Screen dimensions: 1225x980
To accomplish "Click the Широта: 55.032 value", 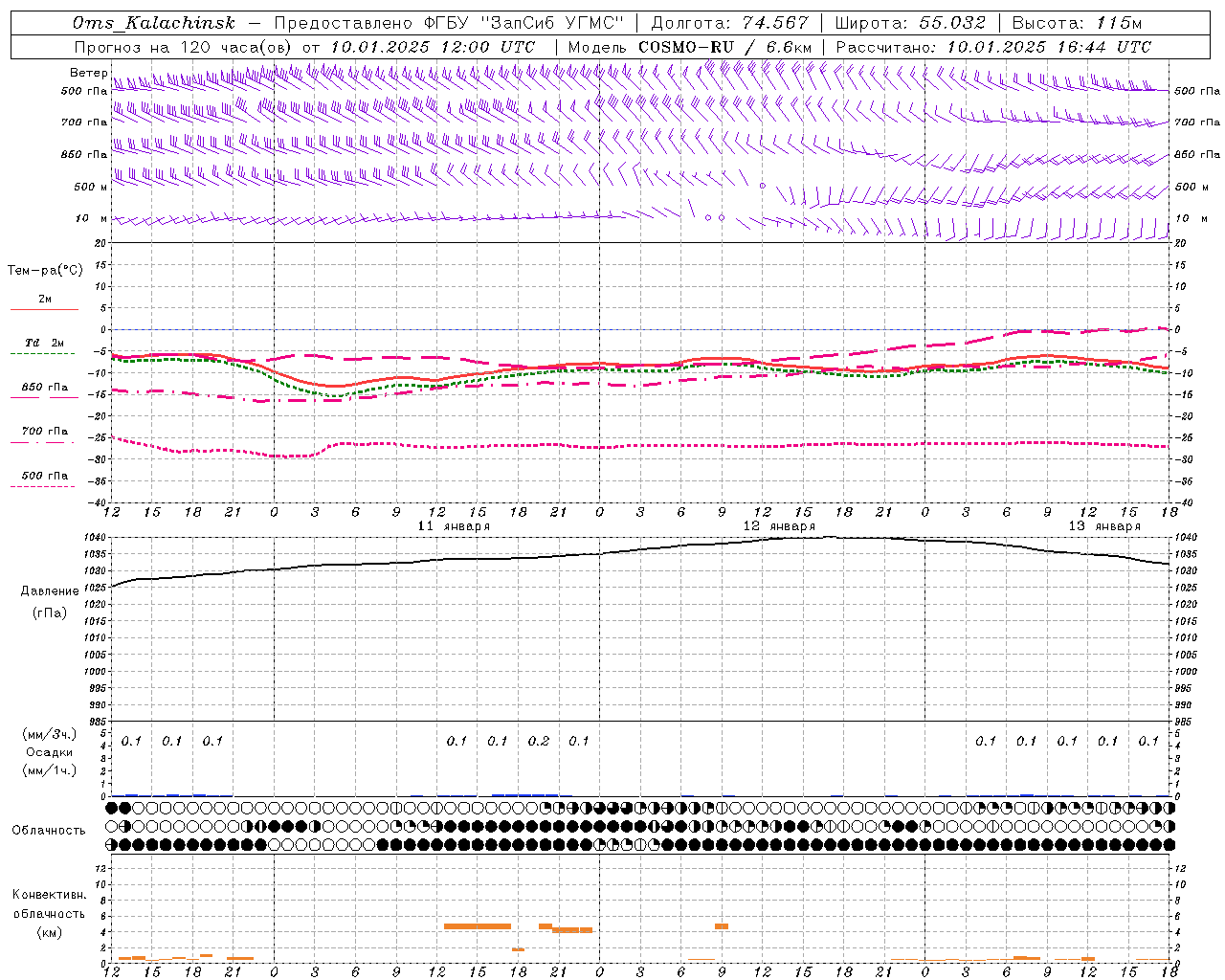I will 910,23.
